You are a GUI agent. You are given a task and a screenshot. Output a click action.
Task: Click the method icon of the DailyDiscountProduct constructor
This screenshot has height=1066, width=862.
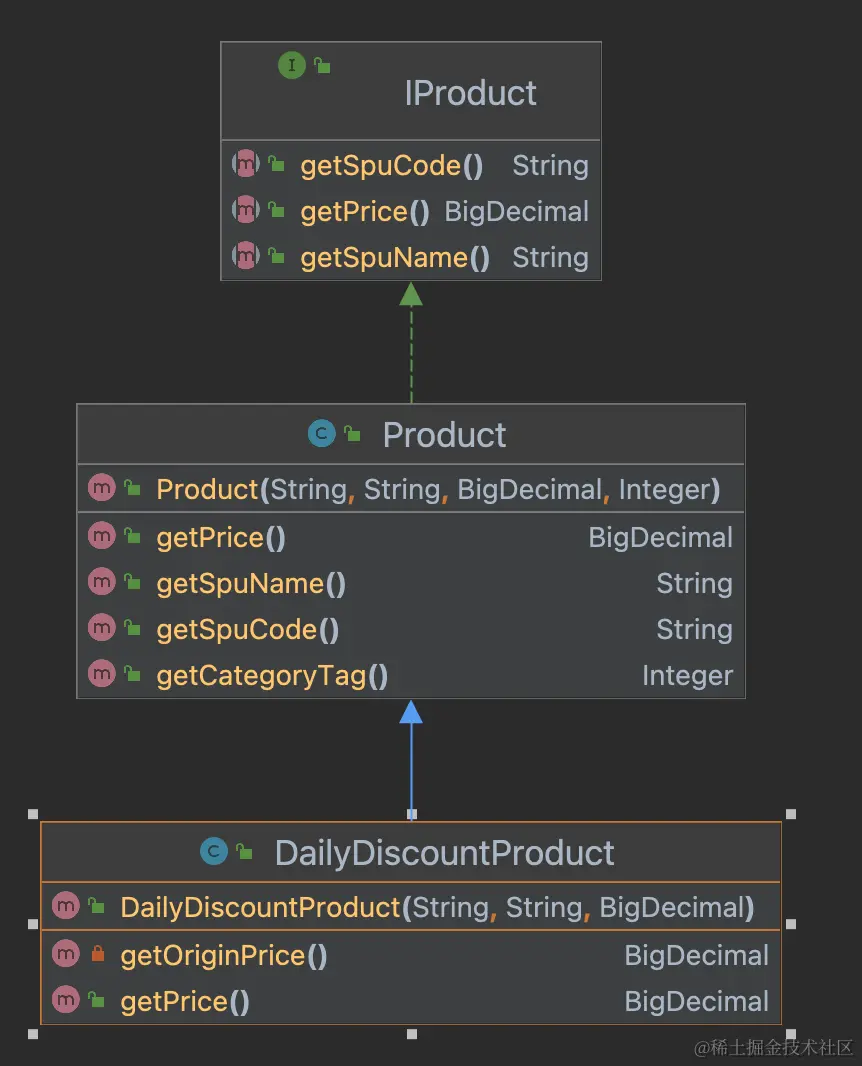[66, 907]
